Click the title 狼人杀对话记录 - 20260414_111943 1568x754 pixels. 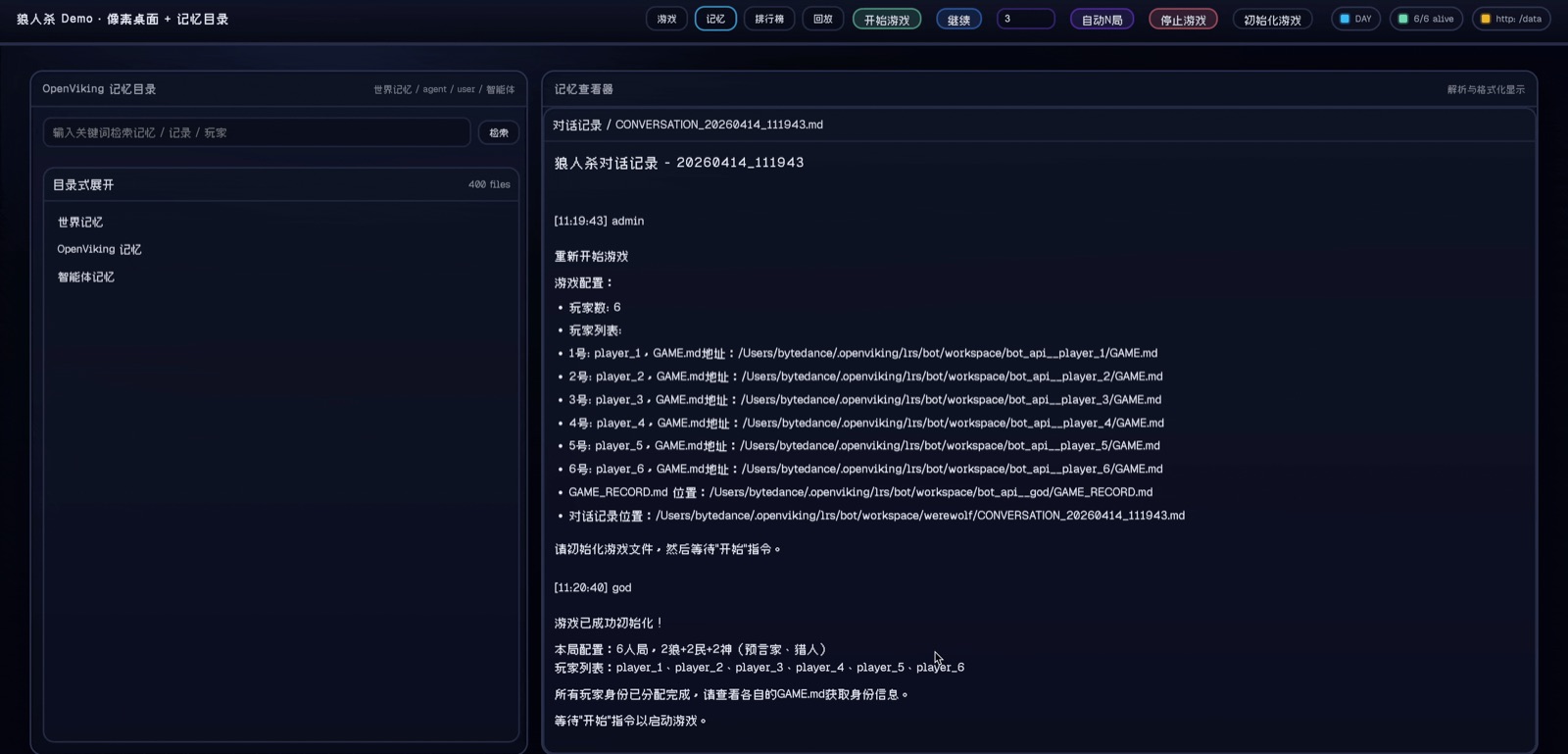click(x=679, y=163)
